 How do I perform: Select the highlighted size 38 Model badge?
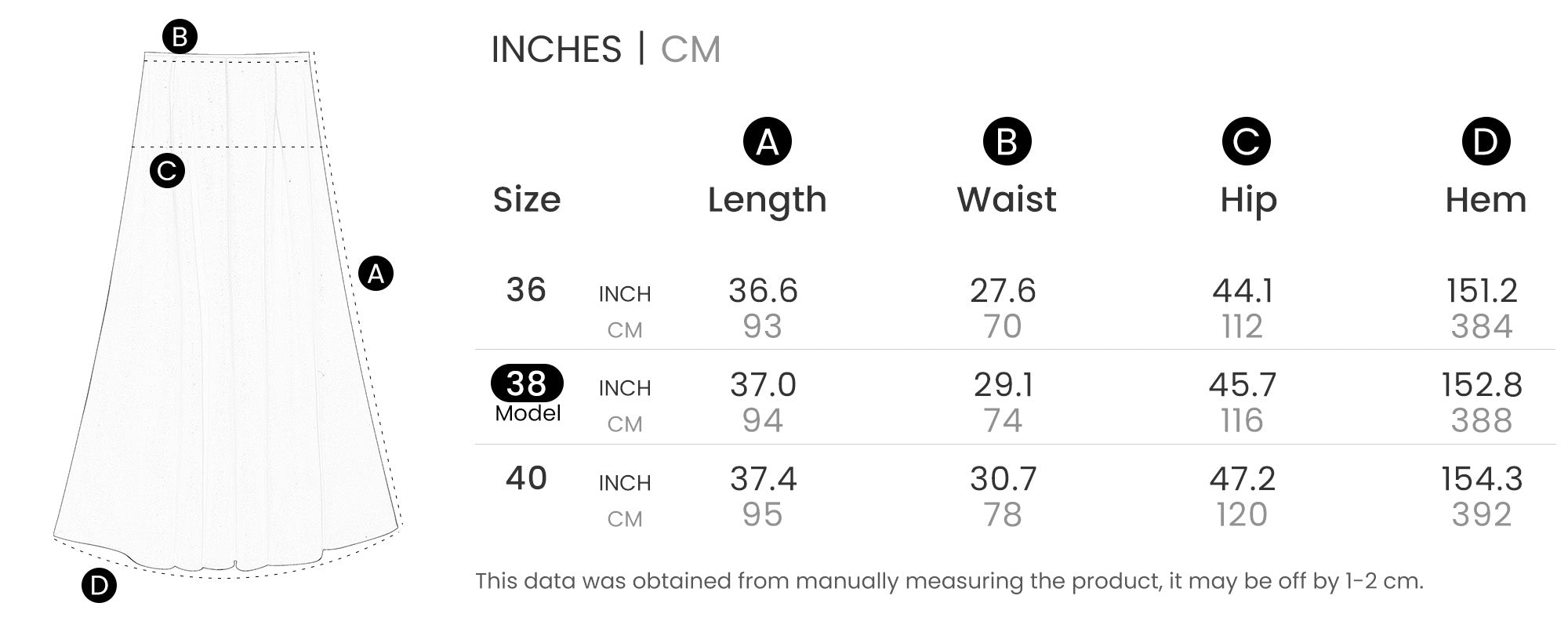point(527,384)
